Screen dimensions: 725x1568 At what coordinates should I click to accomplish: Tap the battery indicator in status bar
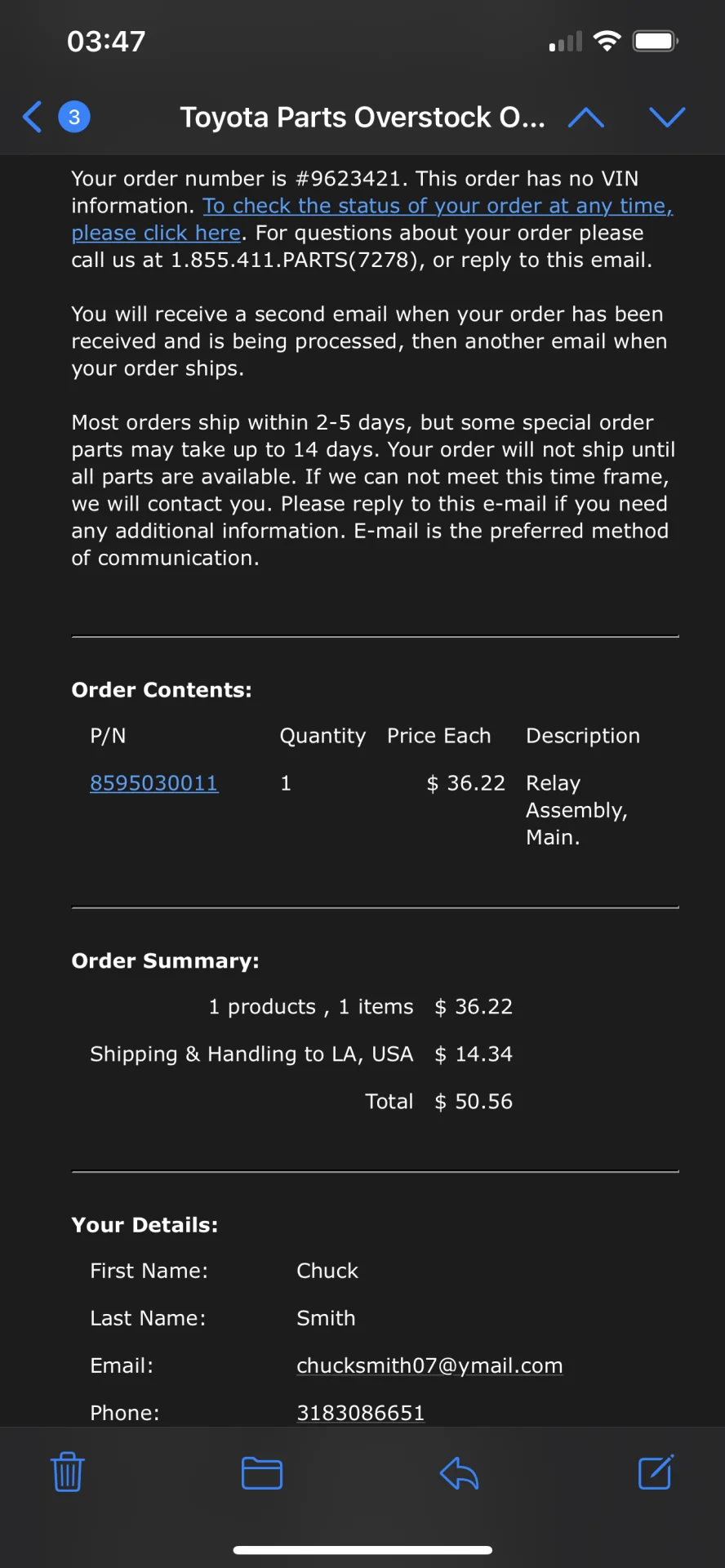tap(656, 41)
